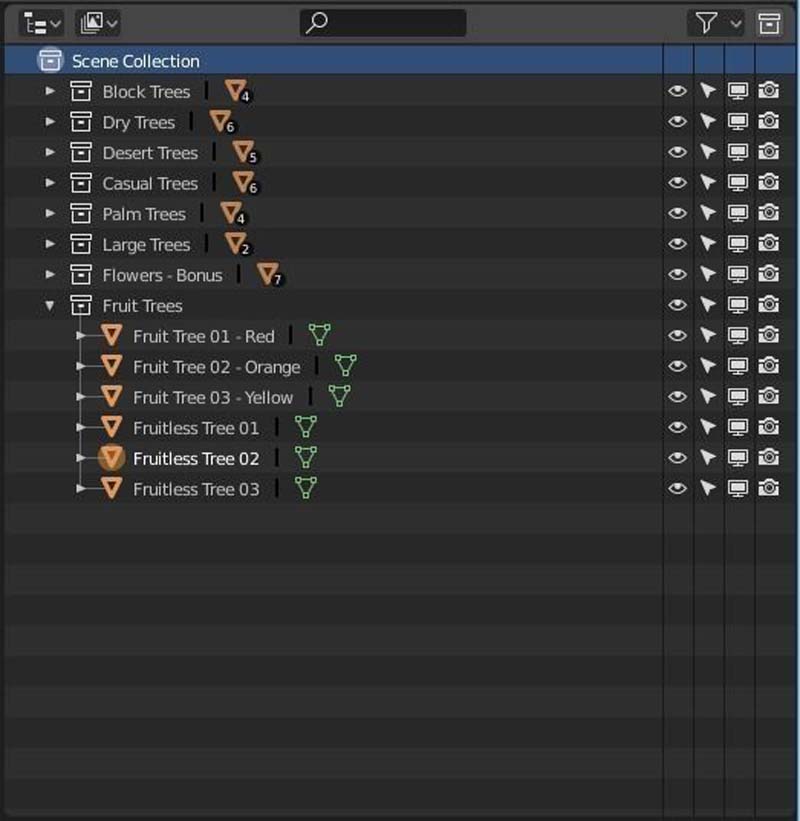This screenshot has height=821, width=800.
Task: Select the Fruit Tree 02 - Orange object
Action: point(216,367)
